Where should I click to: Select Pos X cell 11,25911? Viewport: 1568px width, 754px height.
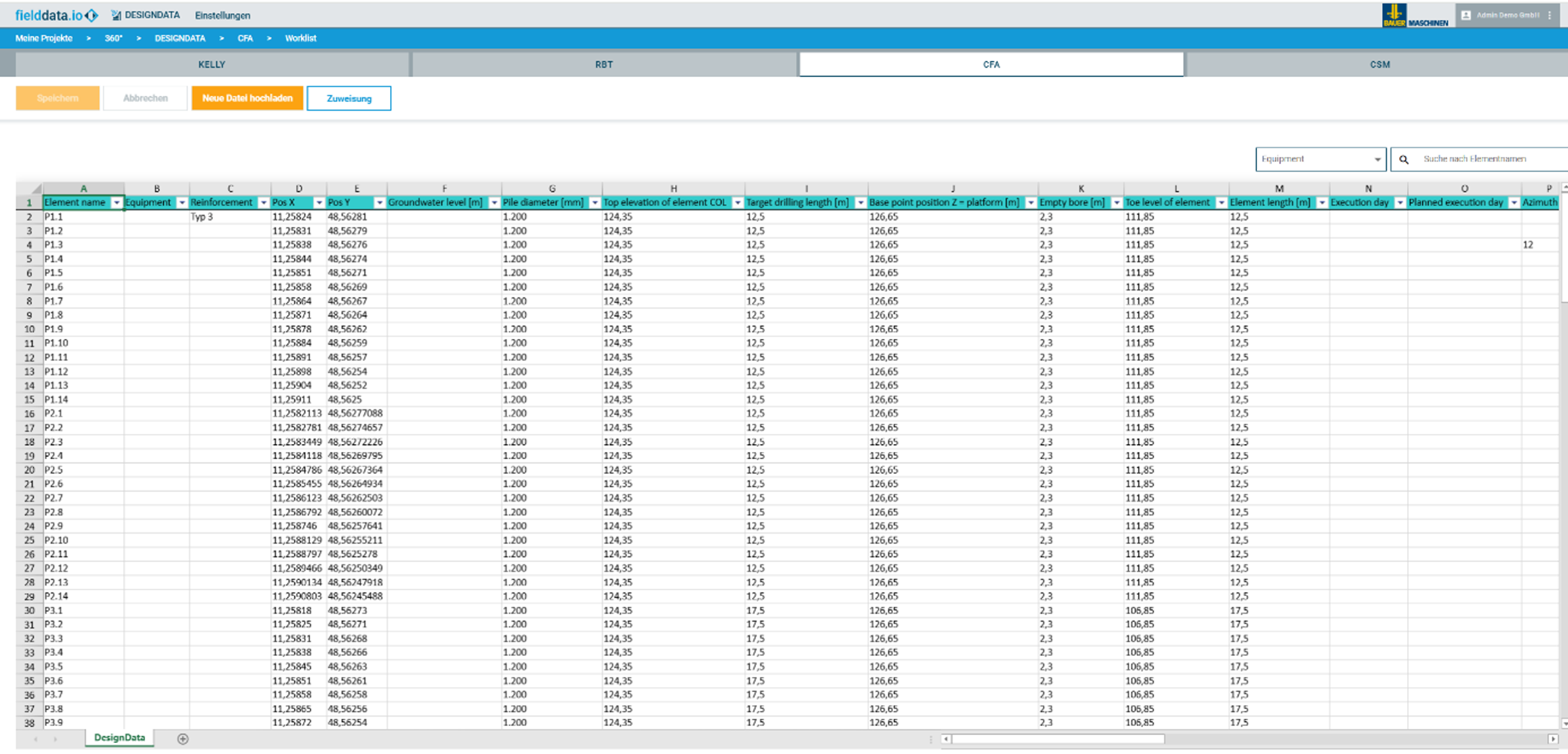click(x=298, y=400)
